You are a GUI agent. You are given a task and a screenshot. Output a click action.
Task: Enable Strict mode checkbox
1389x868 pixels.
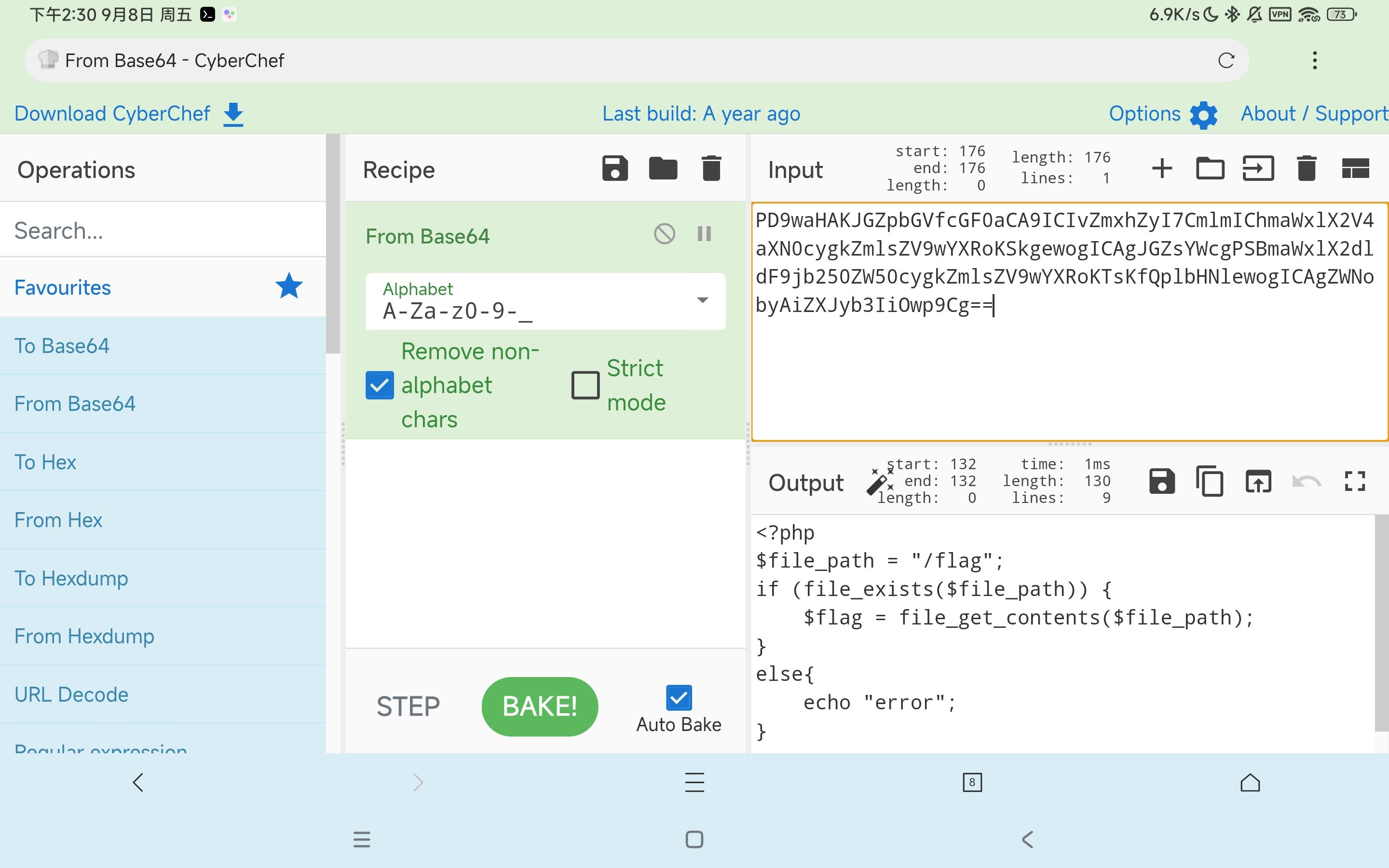pos(583,384)
